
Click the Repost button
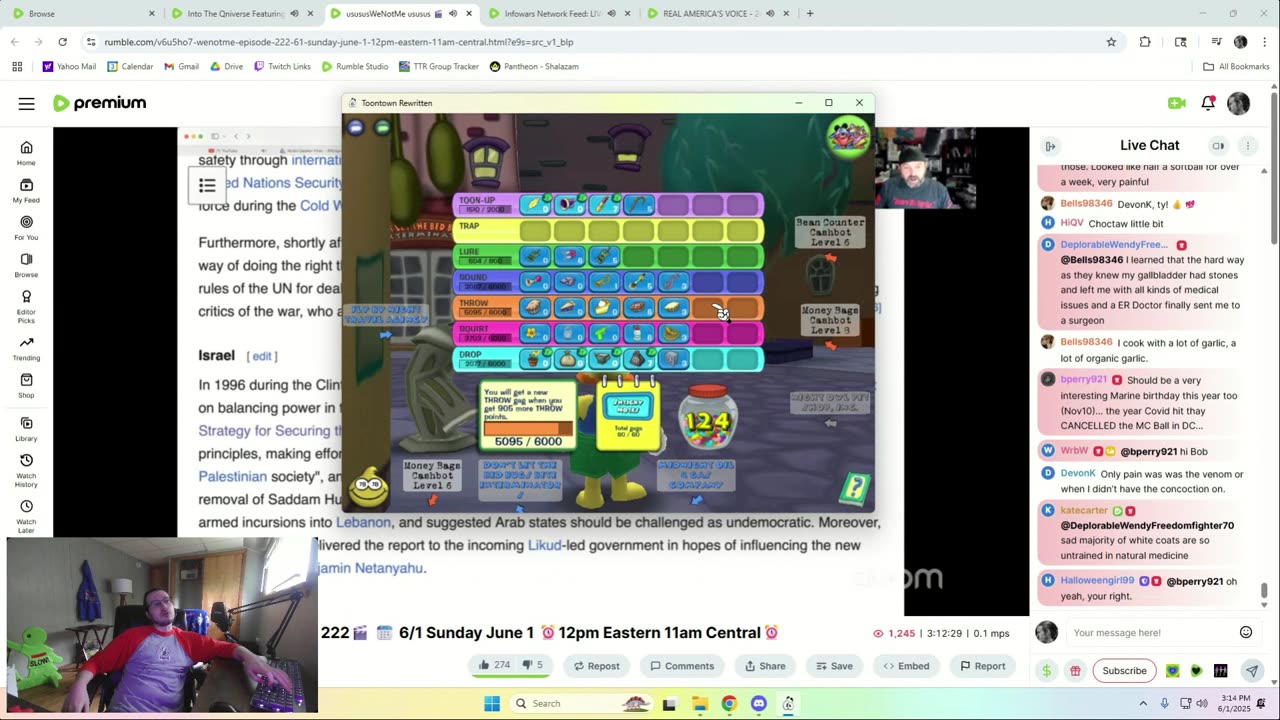pos(596,666)
